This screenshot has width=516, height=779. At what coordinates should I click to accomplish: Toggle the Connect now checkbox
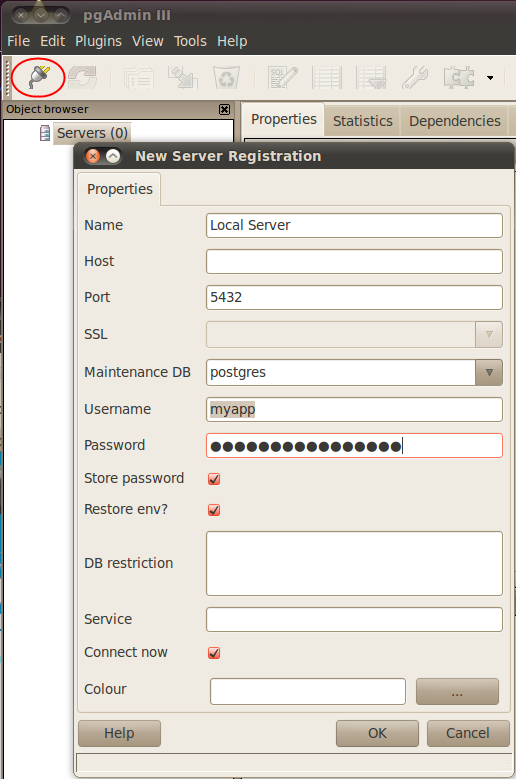pyautogui.click(x=214, y=653)
